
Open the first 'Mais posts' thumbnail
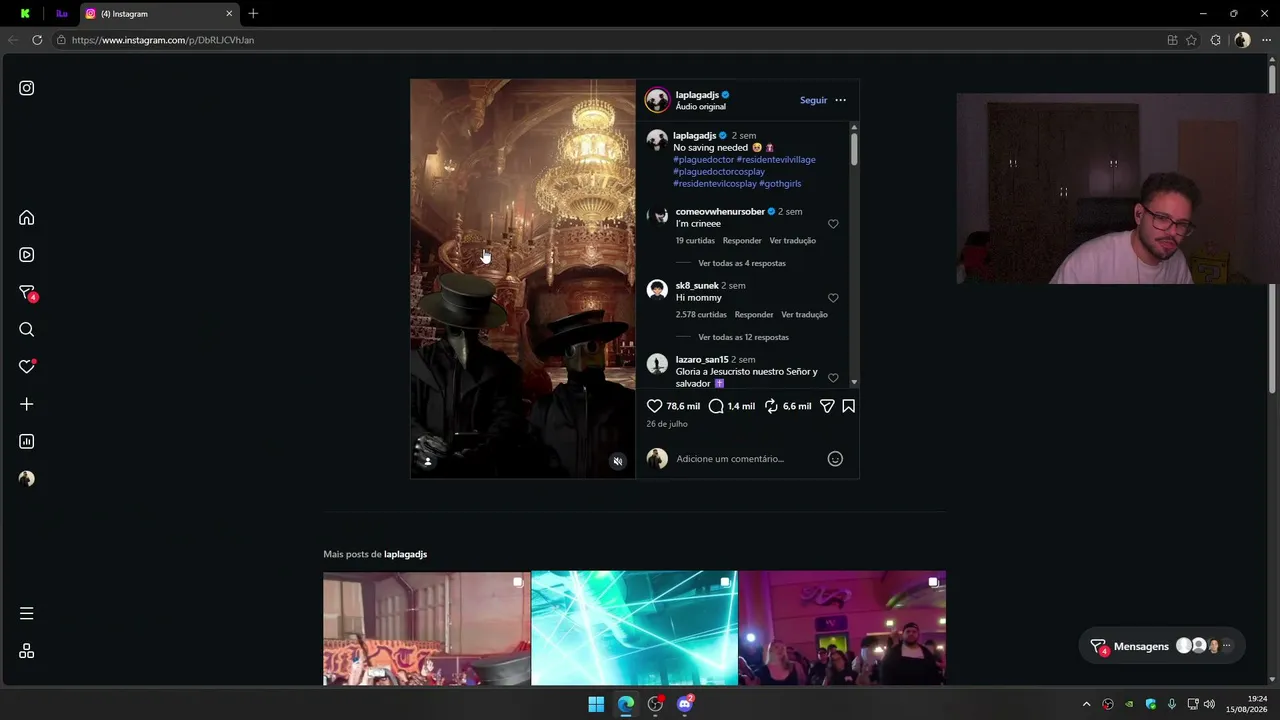click(x=427, y=628)
